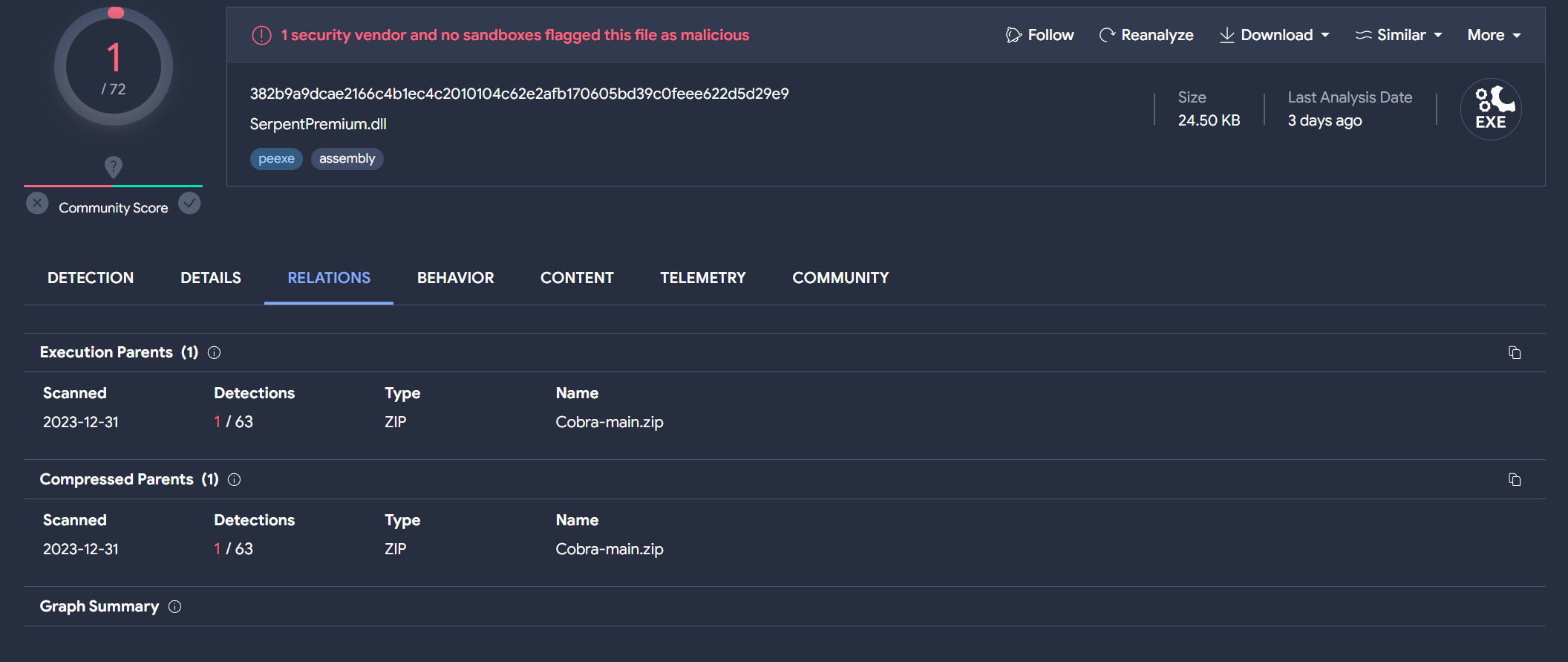The image size is (1568, 662).
Task: Vote file as harmless with checkmark button
Action: 190,204
